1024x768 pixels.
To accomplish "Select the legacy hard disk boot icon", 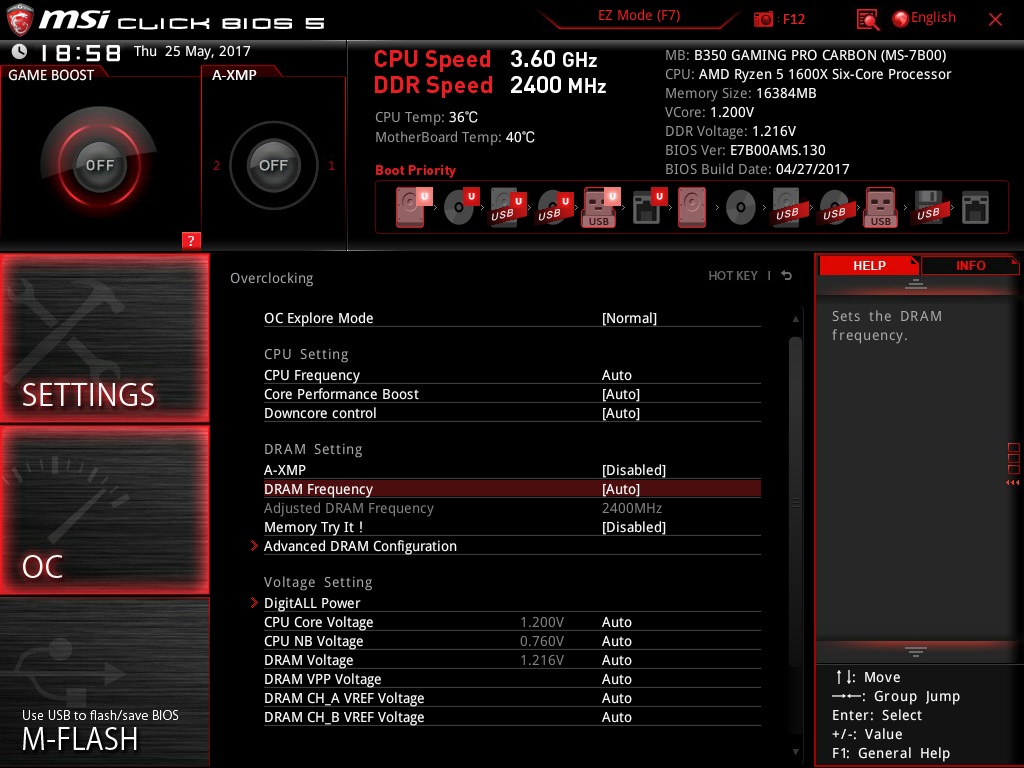I will click(x=692, y=208).
